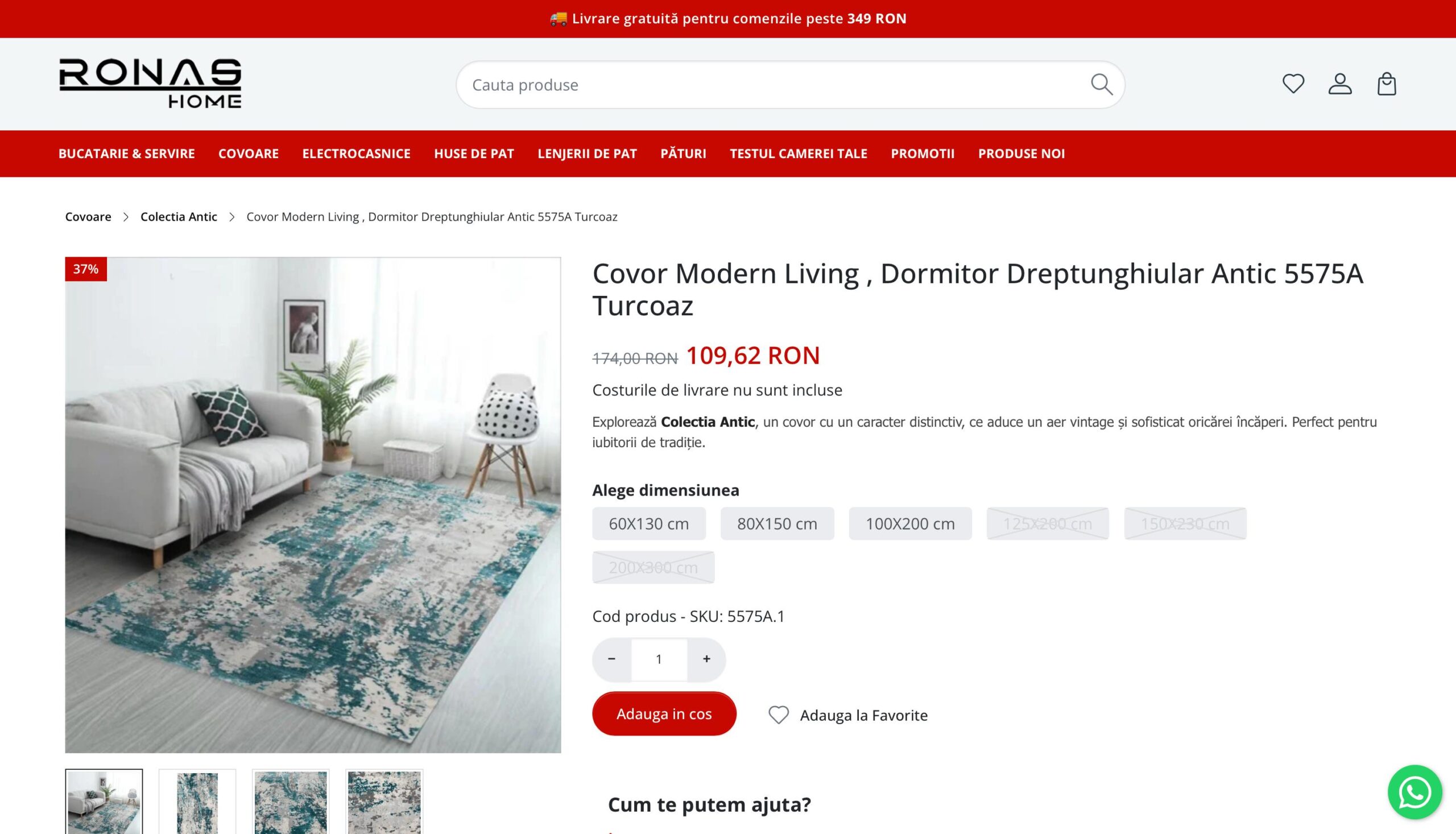Select the 60X130 cm size option
1456x834 pixels.
pos(649,523)
